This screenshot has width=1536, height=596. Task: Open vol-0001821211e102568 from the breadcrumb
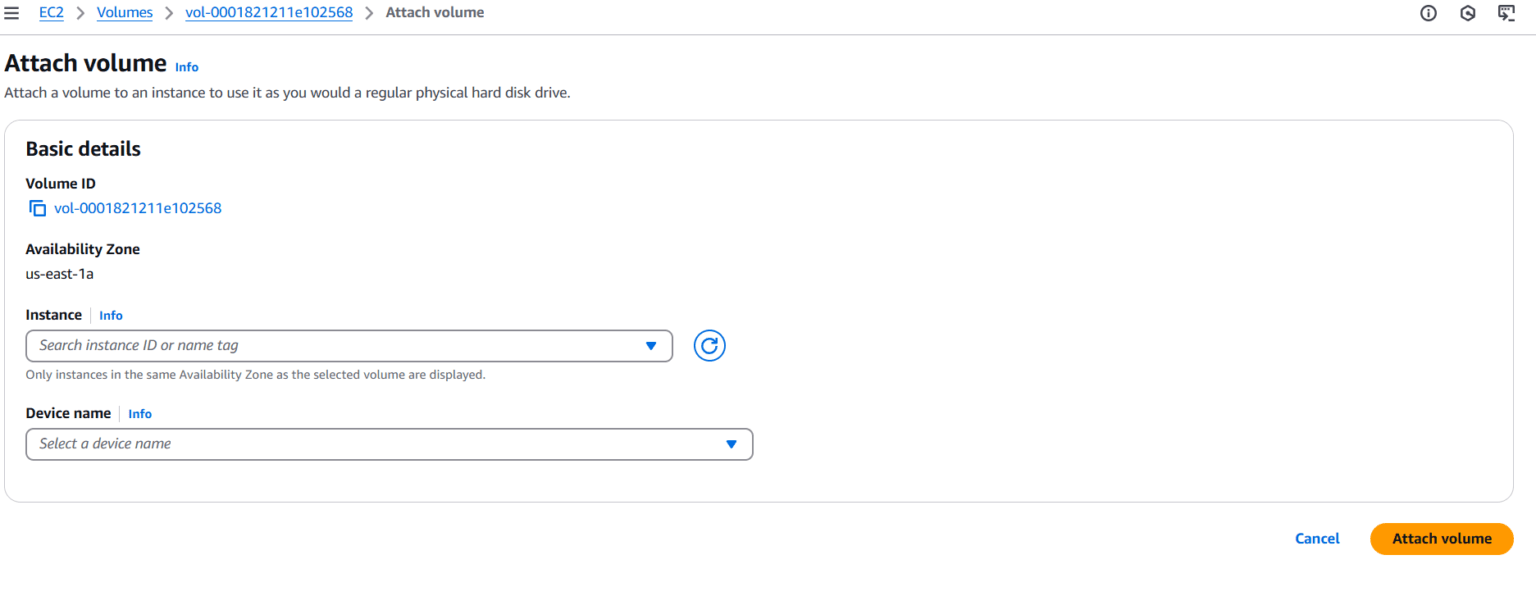tap(268, 12)
